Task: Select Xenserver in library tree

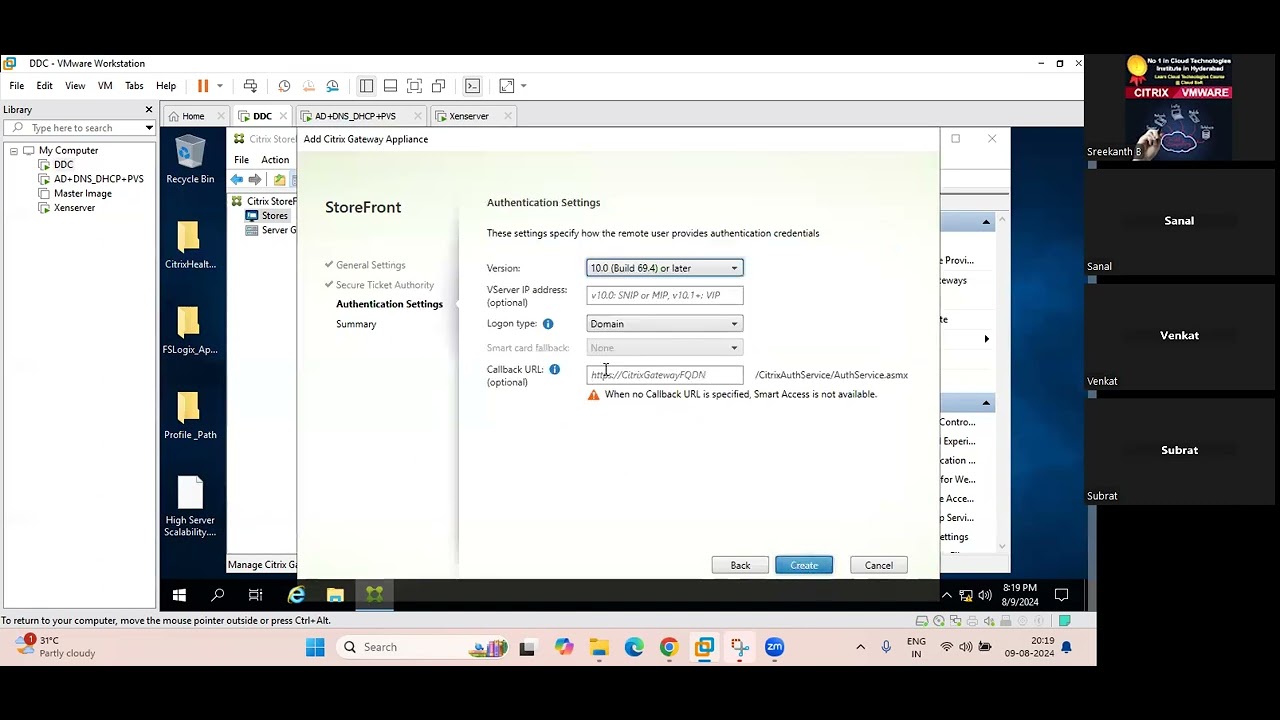Action: 74,208
